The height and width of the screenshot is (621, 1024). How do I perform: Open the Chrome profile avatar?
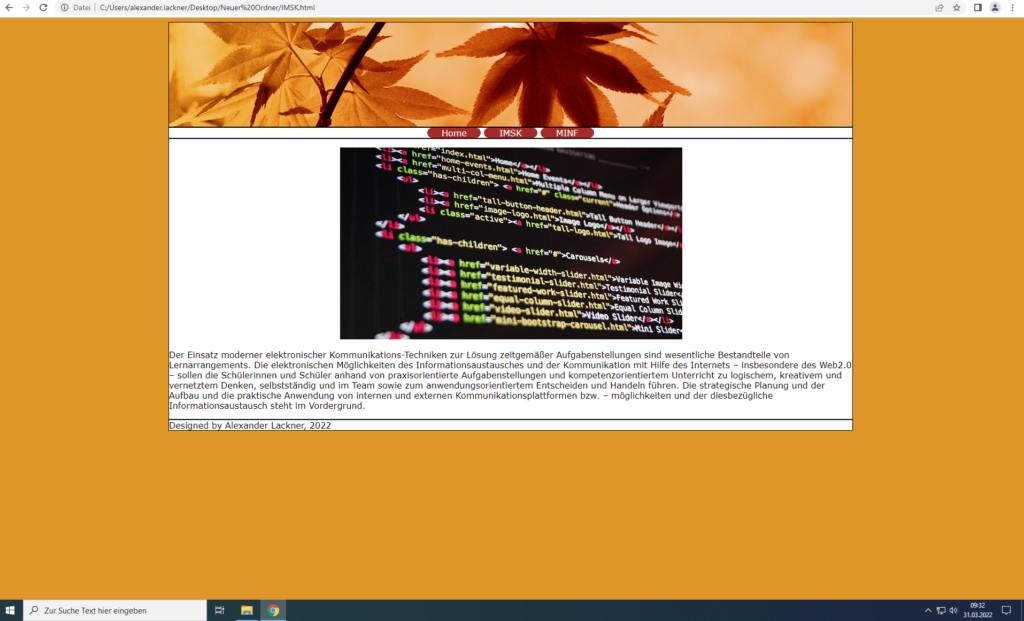(x=995, y=7)
